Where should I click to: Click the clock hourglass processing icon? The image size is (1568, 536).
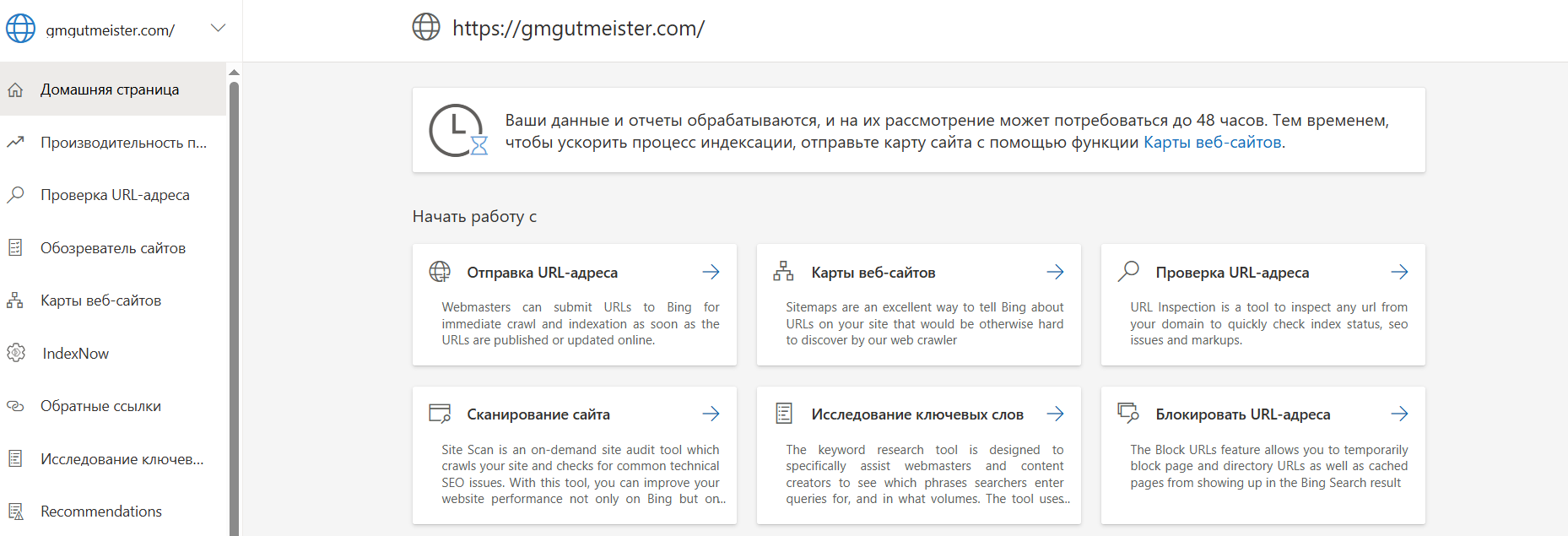coord(458,131)
